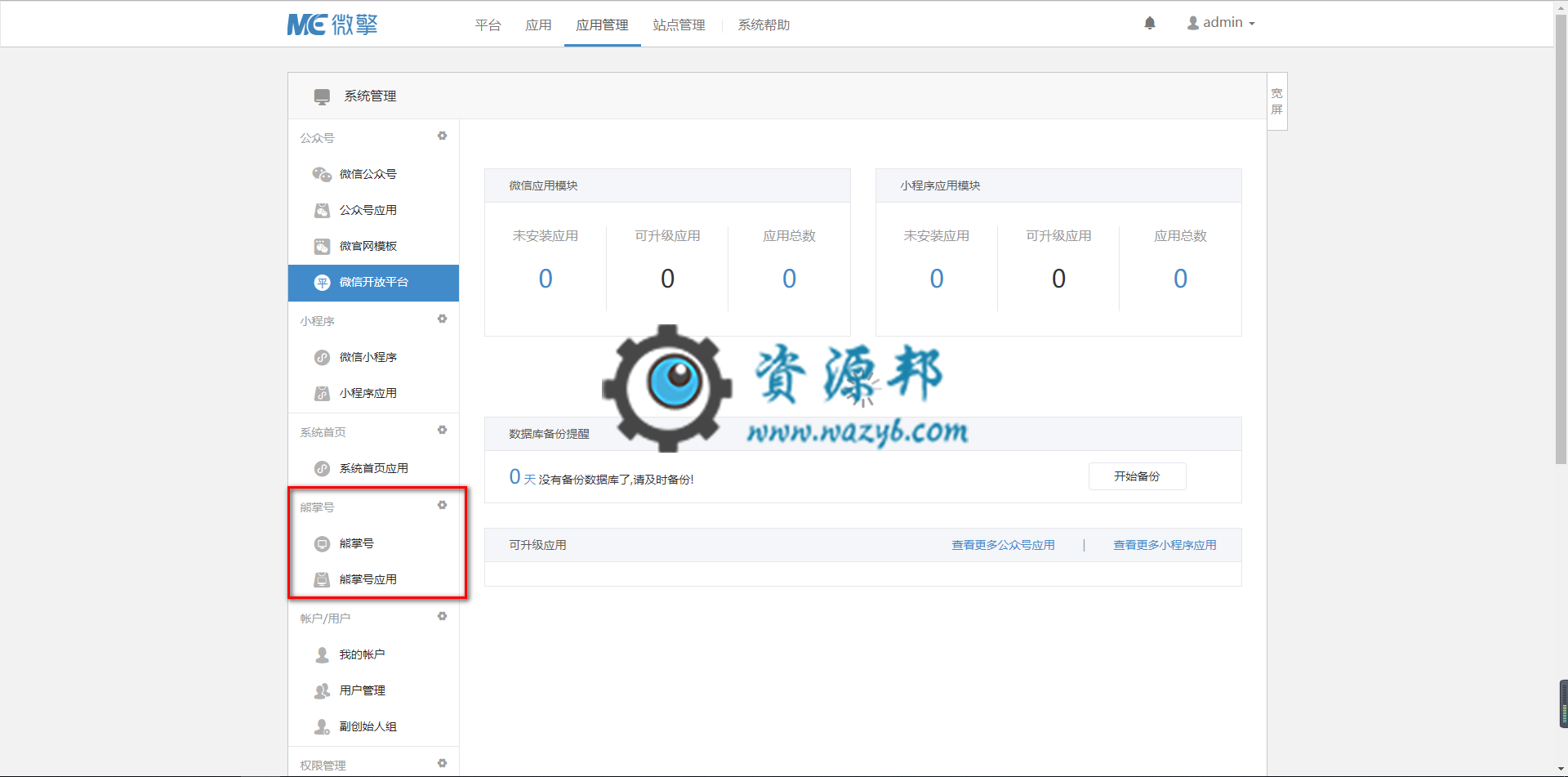The width and height of the screenshot is (1568, 777).
Task: Click the 用户管理 users icon
Action: (x=322, y=690)
